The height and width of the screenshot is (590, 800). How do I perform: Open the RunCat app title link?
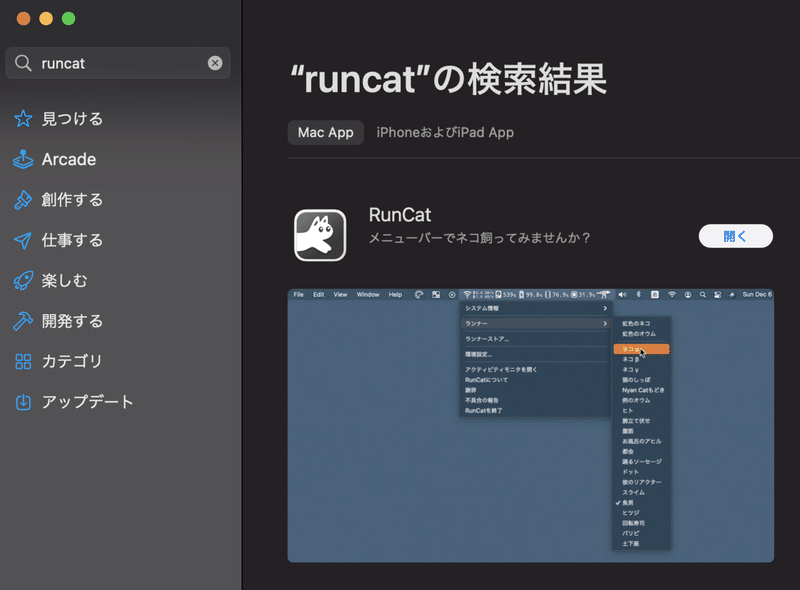click(399, 215)
